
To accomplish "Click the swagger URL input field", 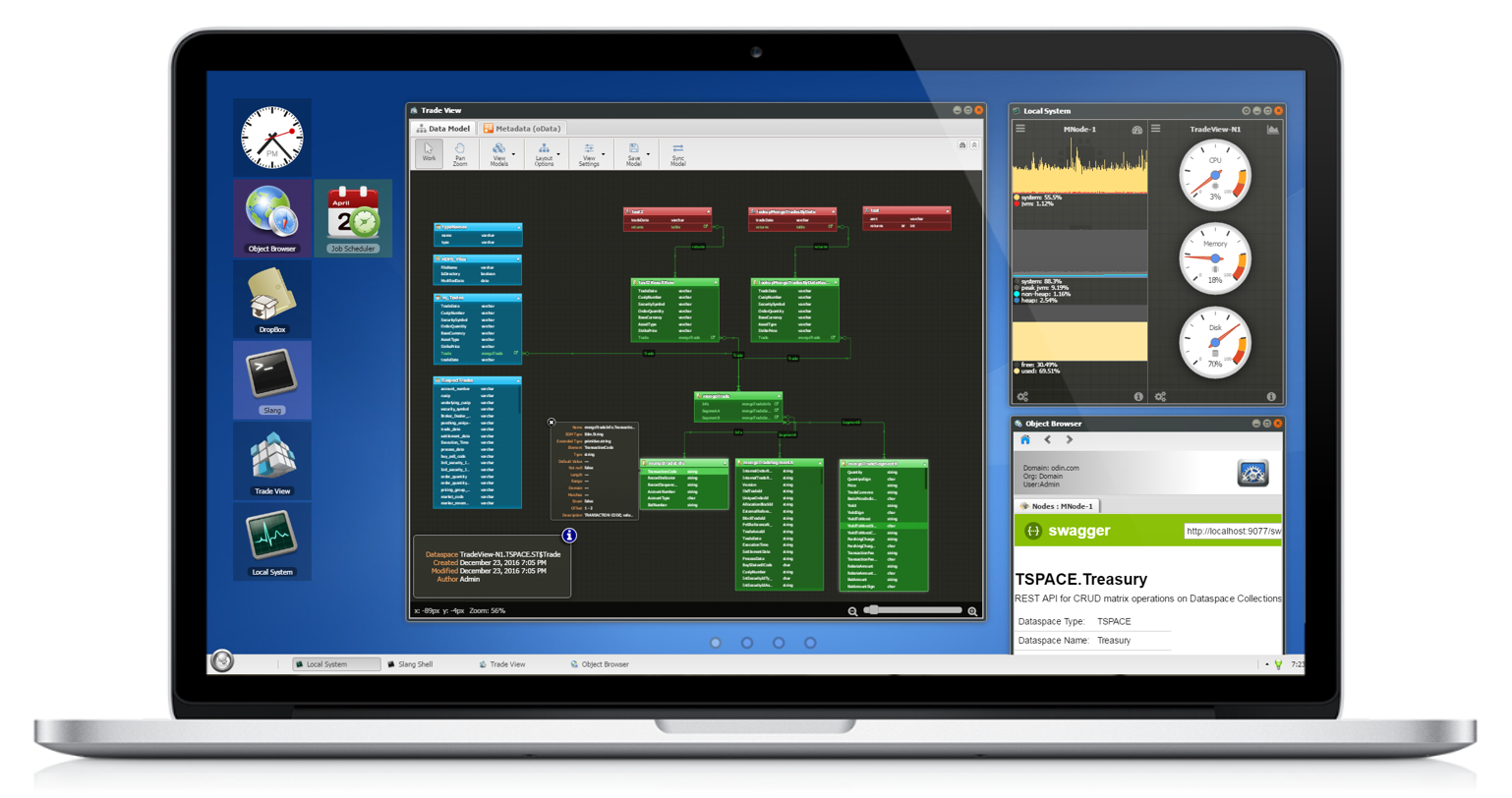I will pyautogui.click(x=1233, y=532).
